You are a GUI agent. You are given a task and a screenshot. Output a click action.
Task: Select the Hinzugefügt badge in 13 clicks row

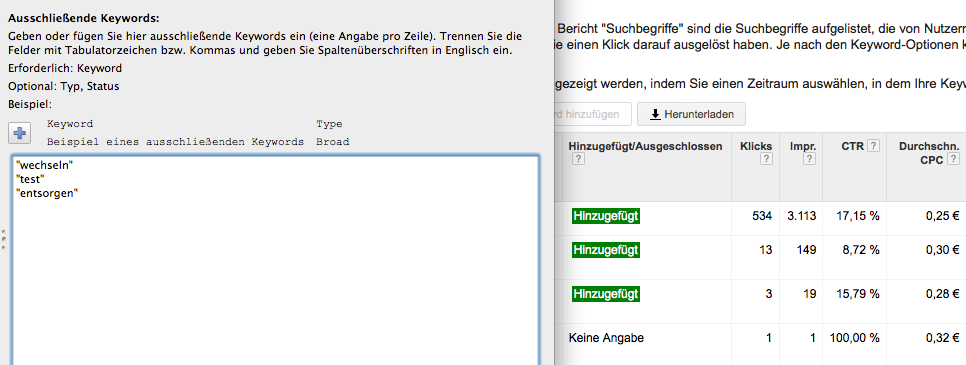coord(606,250)
